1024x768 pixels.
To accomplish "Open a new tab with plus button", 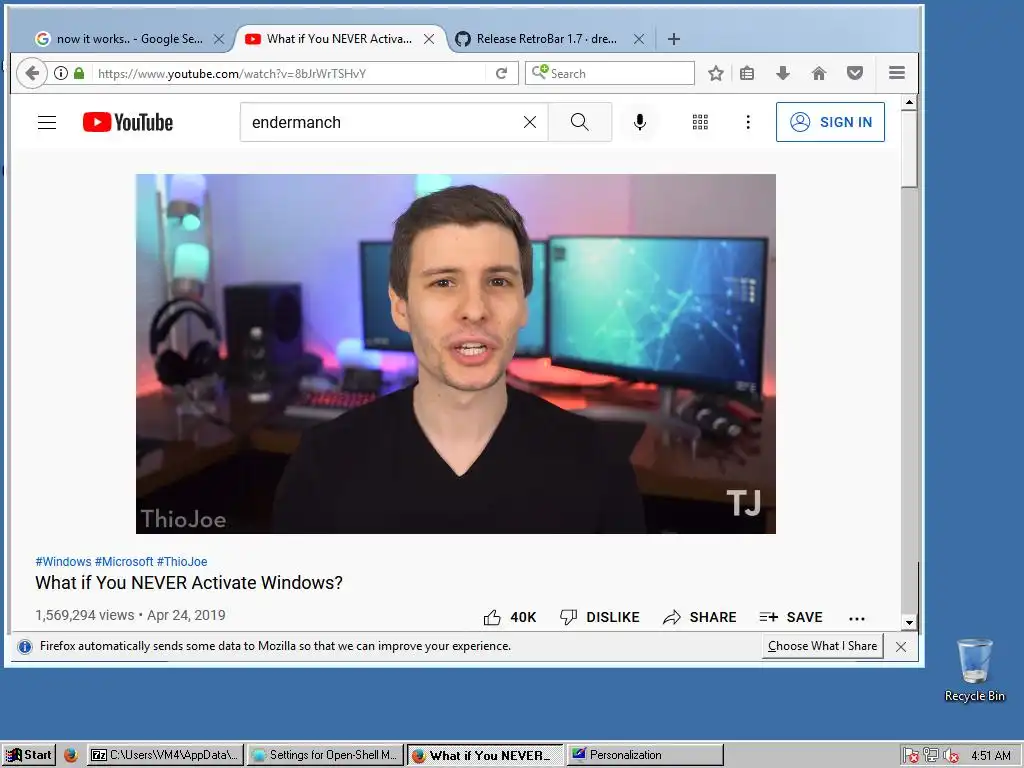I will click(x=674, y=39).
